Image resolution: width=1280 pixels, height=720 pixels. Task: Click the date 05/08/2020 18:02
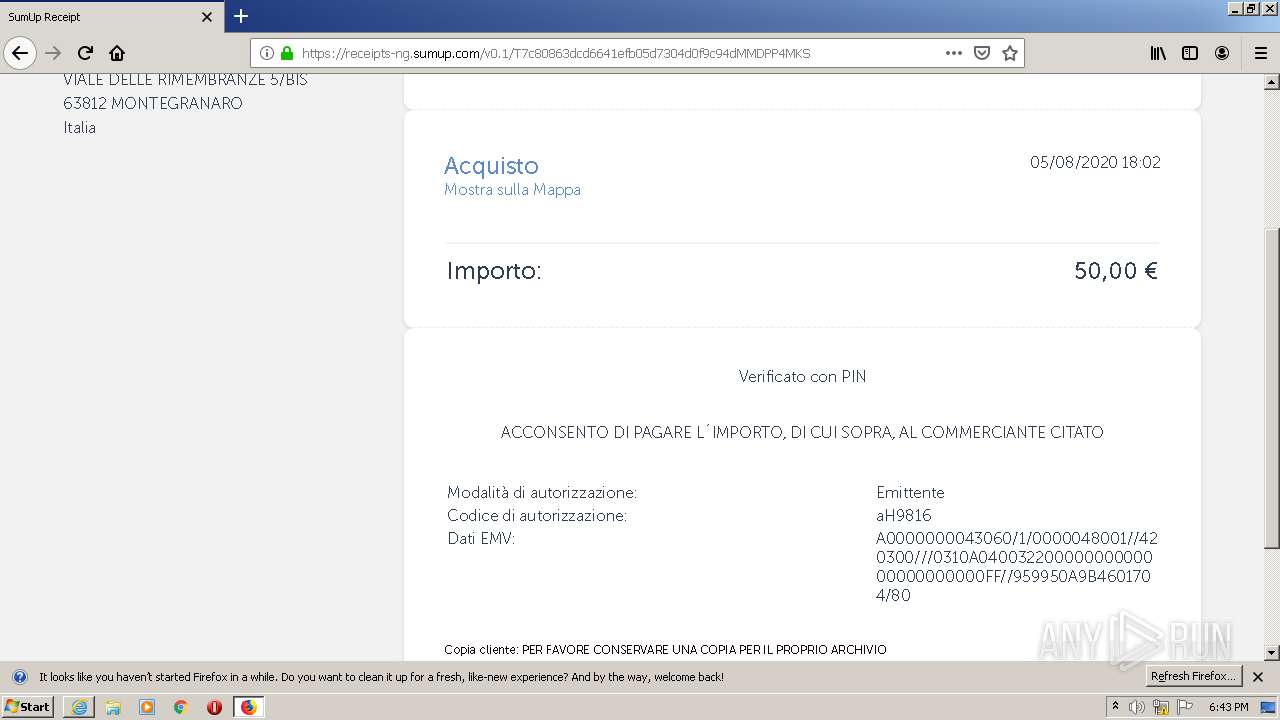click(1095, 162)
